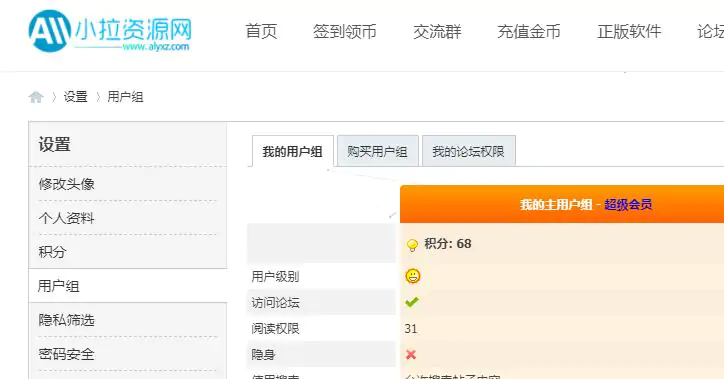
Task: Click the 设置 sidebar heading
Action: pos(54,144)
